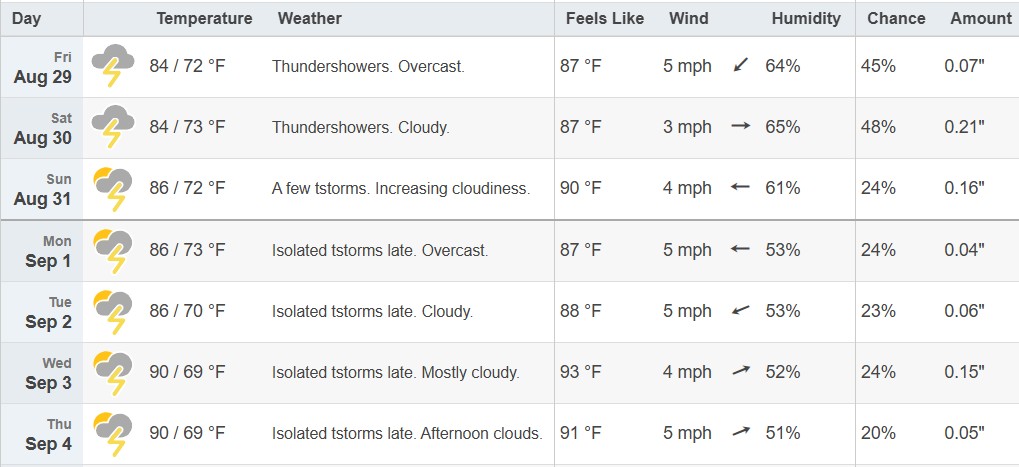Image resolution: width=1019 pixels, height=467 pixels.
Task: Select the Humidity column header
Action: [806, 19]
